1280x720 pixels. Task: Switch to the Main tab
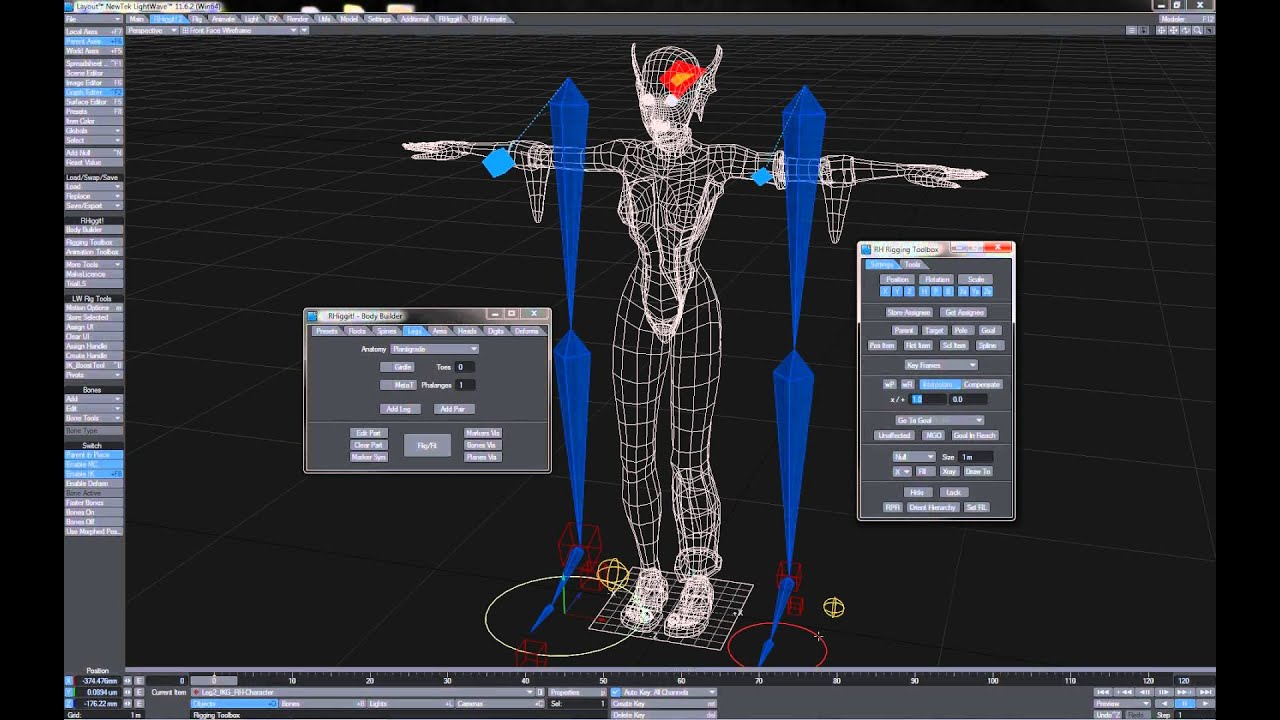tap(137, 18)
